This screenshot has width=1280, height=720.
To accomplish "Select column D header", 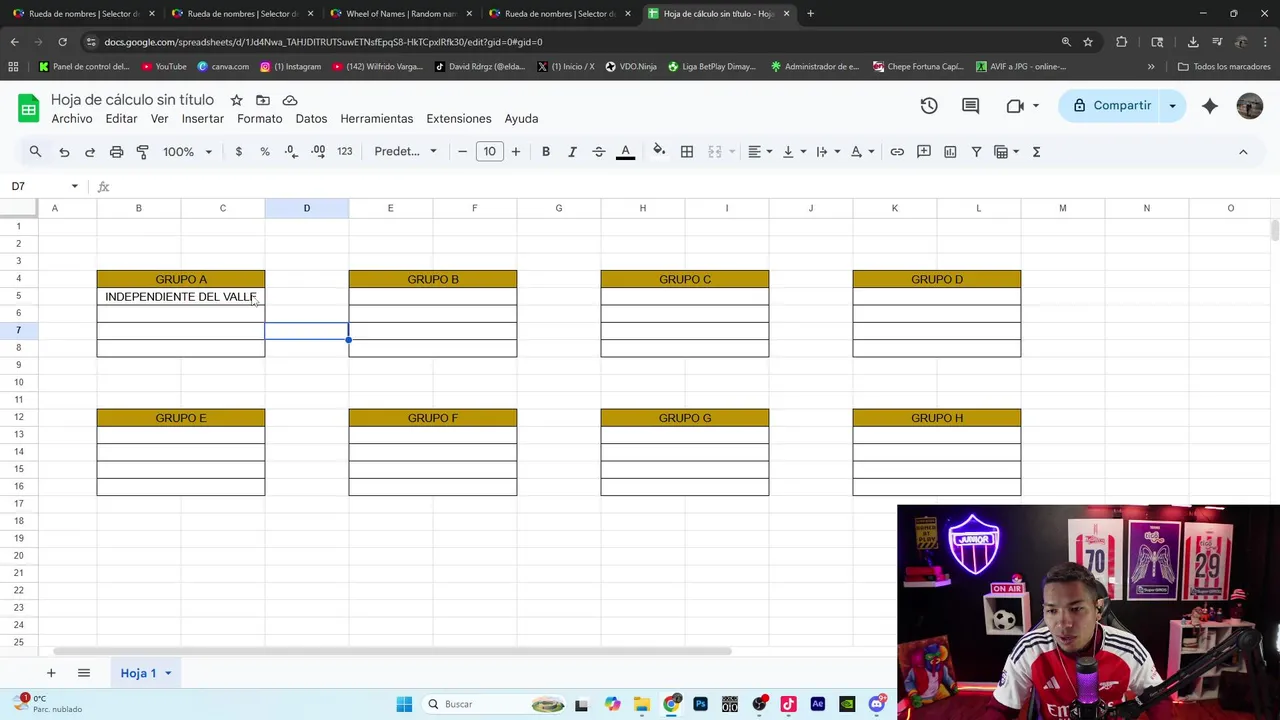I will tap(307, 208).
